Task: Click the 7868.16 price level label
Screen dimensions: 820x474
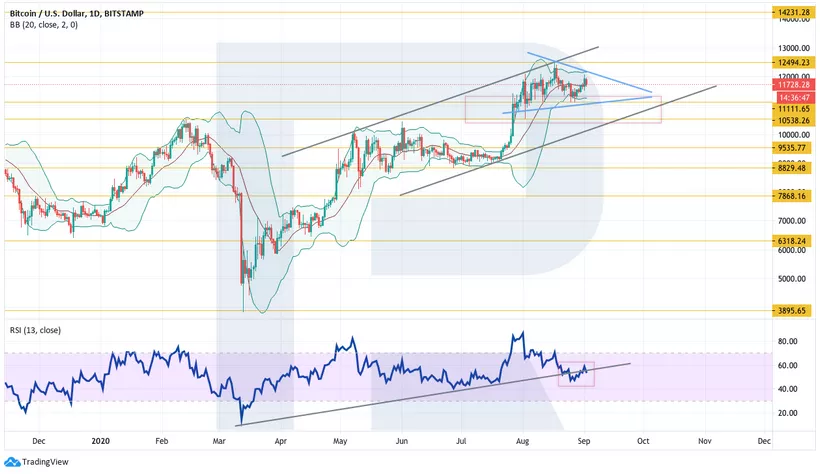Action: coord(792,197)
